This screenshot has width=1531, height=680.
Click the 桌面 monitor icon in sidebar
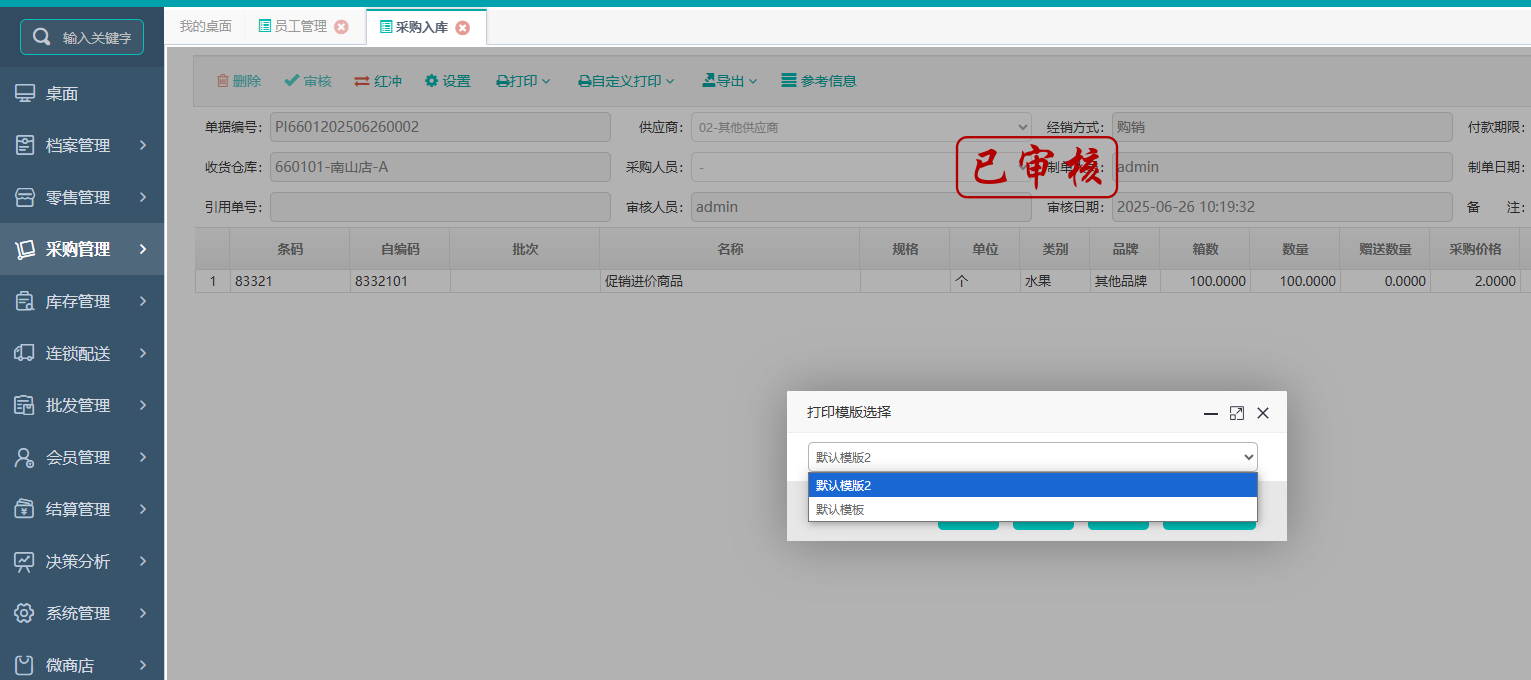coord(25,94)
